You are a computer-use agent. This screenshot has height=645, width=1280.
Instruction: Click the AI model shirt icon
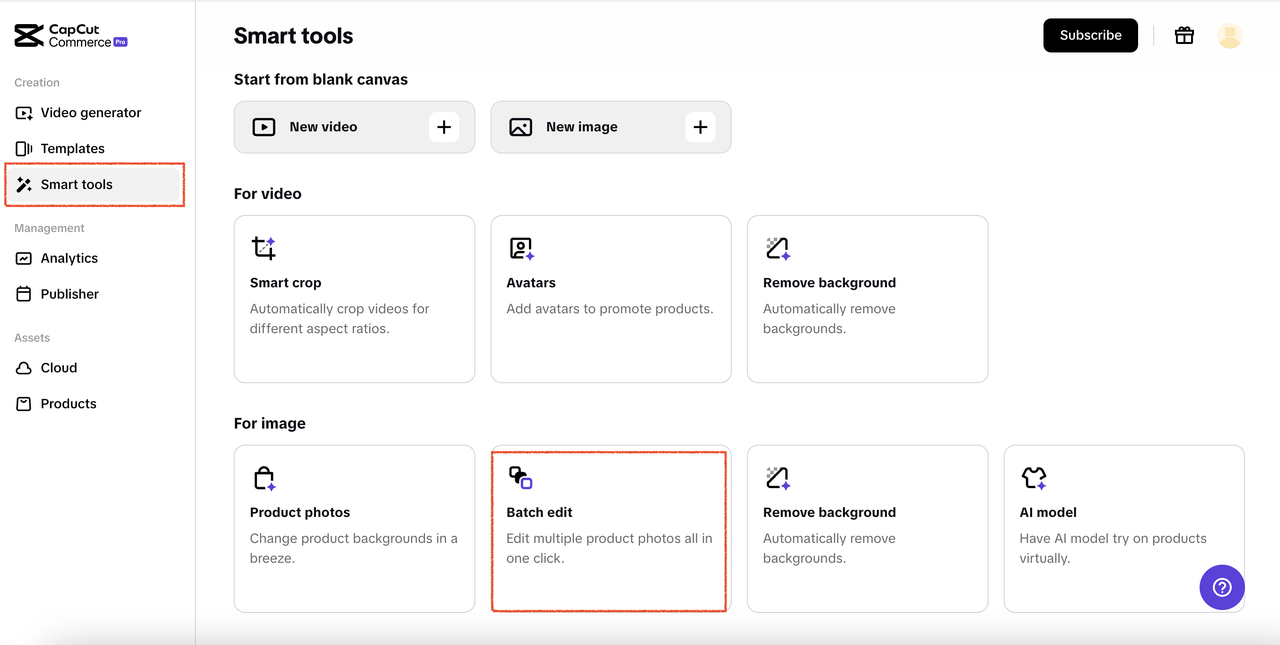coord(1033,478)
